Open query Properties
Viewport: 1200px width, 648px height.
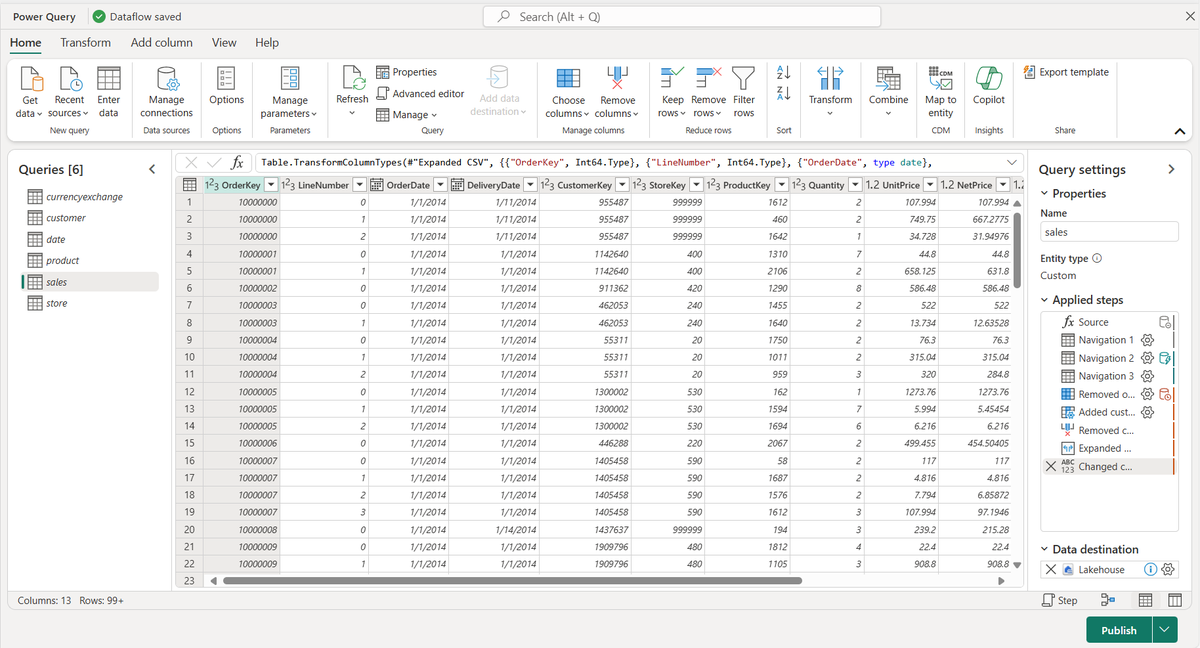click(x=406, y=72)
